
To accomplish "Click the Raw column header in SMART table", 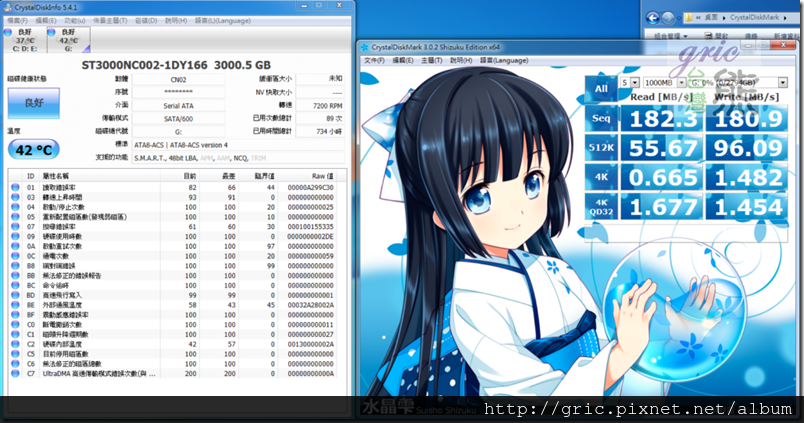I will tap(322, 176).
